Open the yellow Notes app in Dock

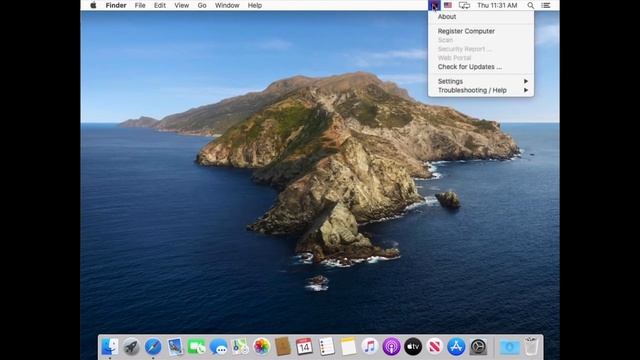point(348,347)
